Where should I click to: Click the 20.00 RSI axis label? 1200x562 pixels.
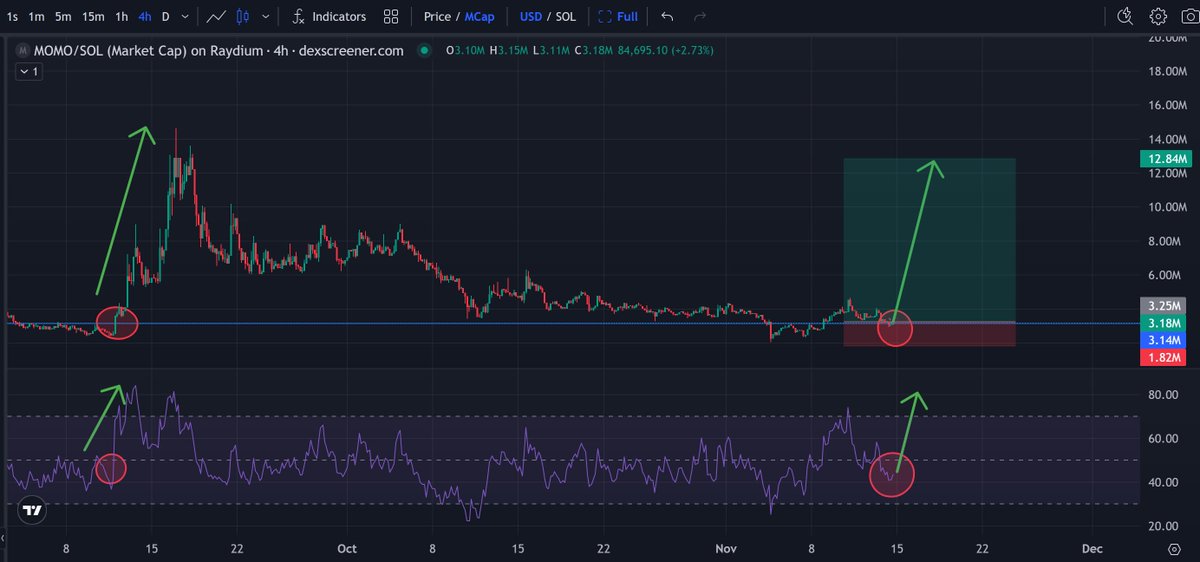click(1165, 526)
